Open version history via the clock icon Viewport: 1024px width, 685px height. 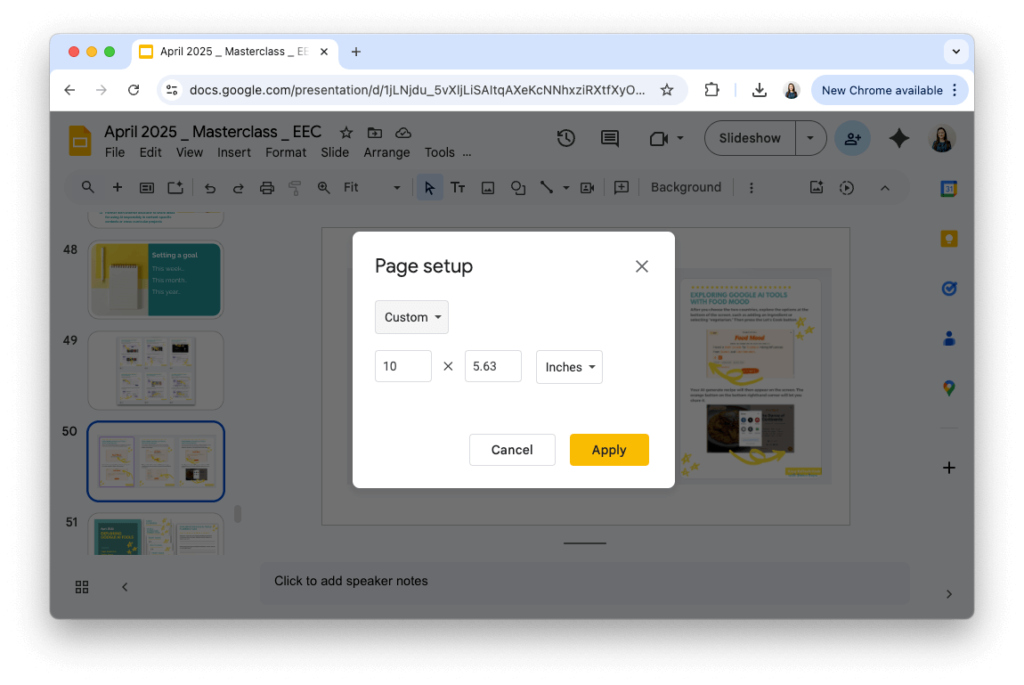pos(567,138)
